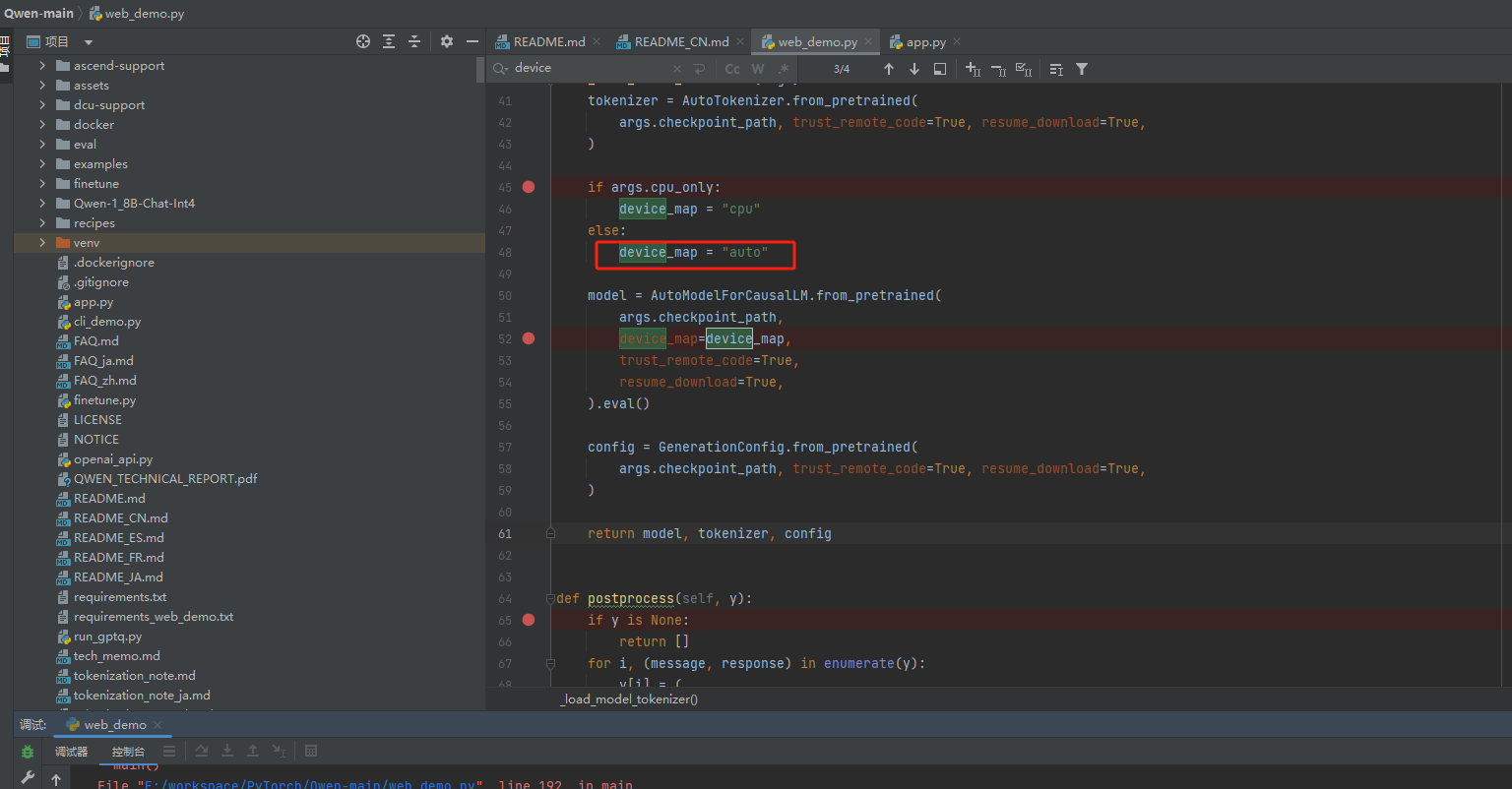Click the evaluate expression calculator icon
Viewport: 1512px width, 789px height.
pos(311,751)
